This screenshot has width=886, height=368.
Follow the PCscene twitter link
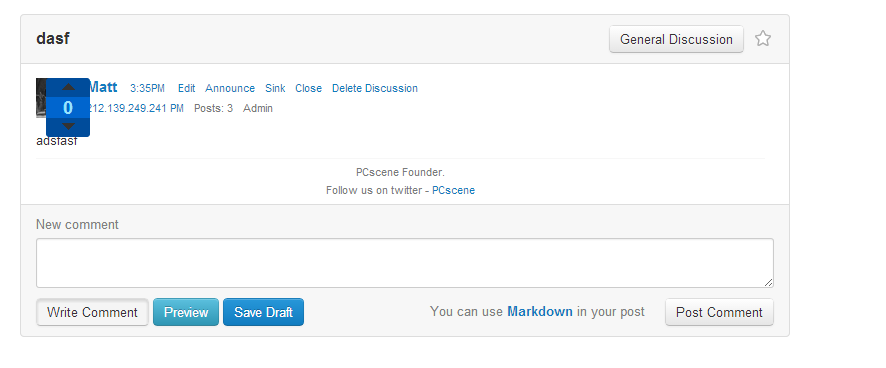(x=454, y=191)
